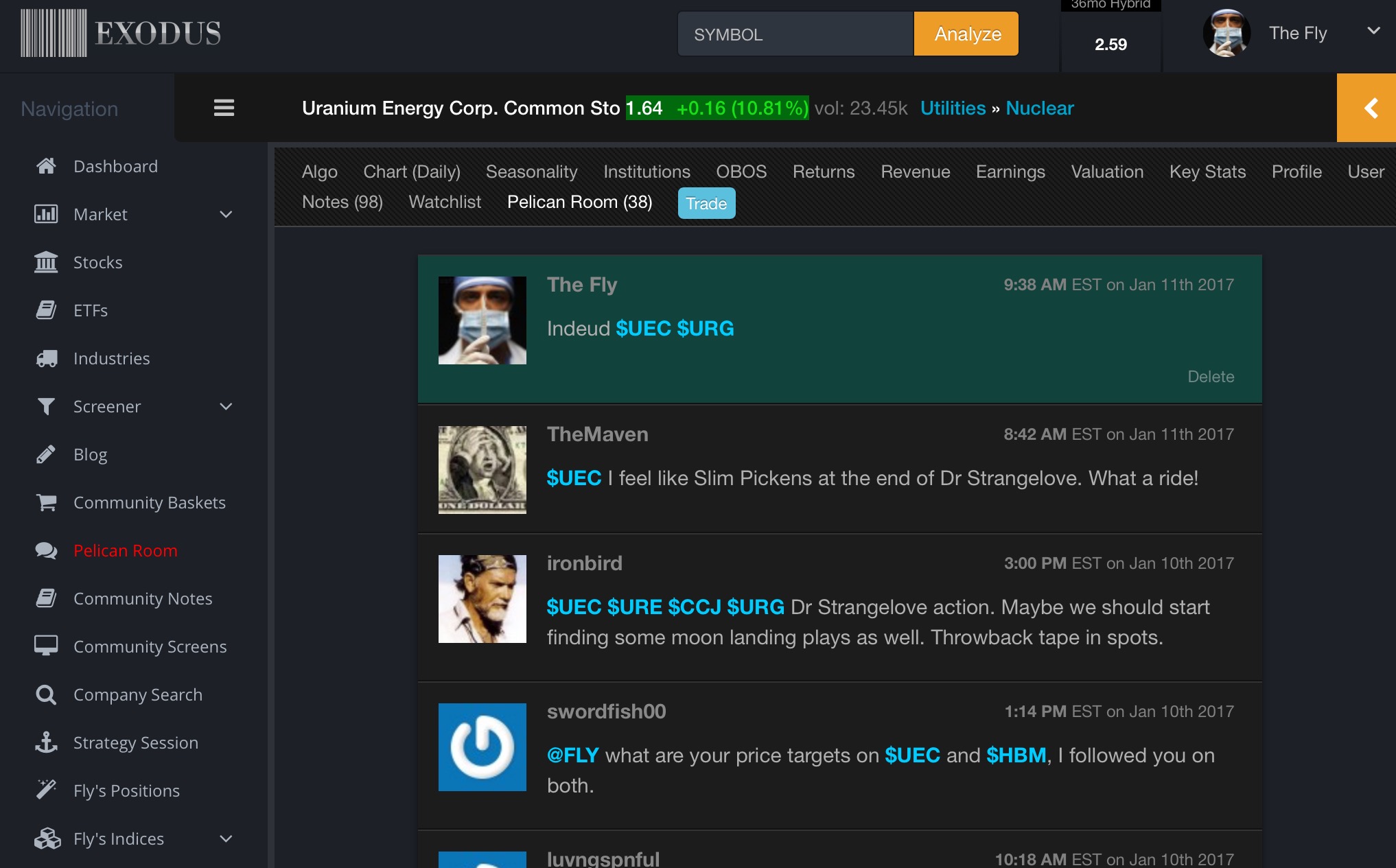Image resolution: width=1396 pixels, height=868 pixels.
Task: Expand the Market submenu chevron
Action: [x=226, y=214]
